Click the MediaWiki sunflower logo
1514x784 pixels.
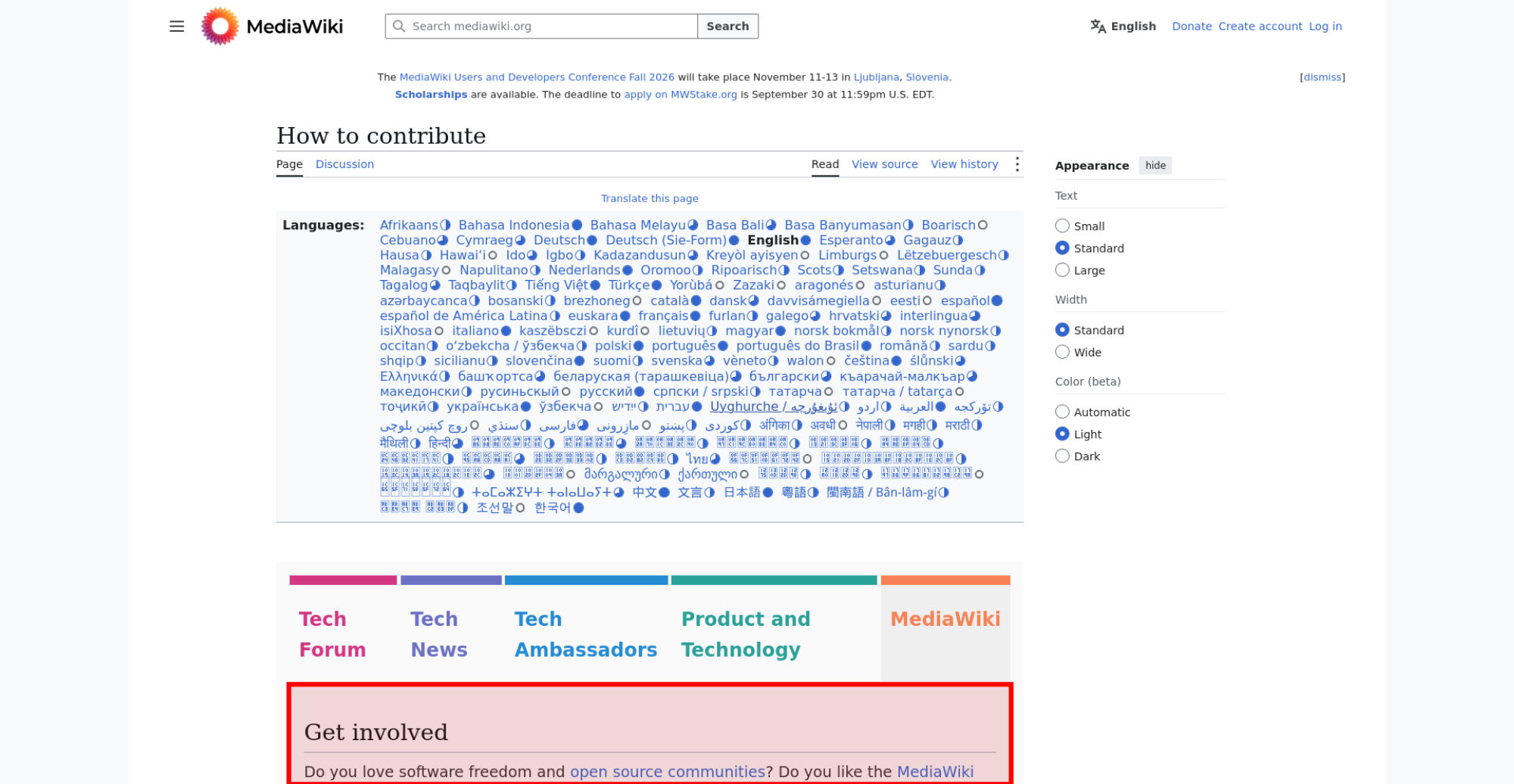(x=220, y=26)
